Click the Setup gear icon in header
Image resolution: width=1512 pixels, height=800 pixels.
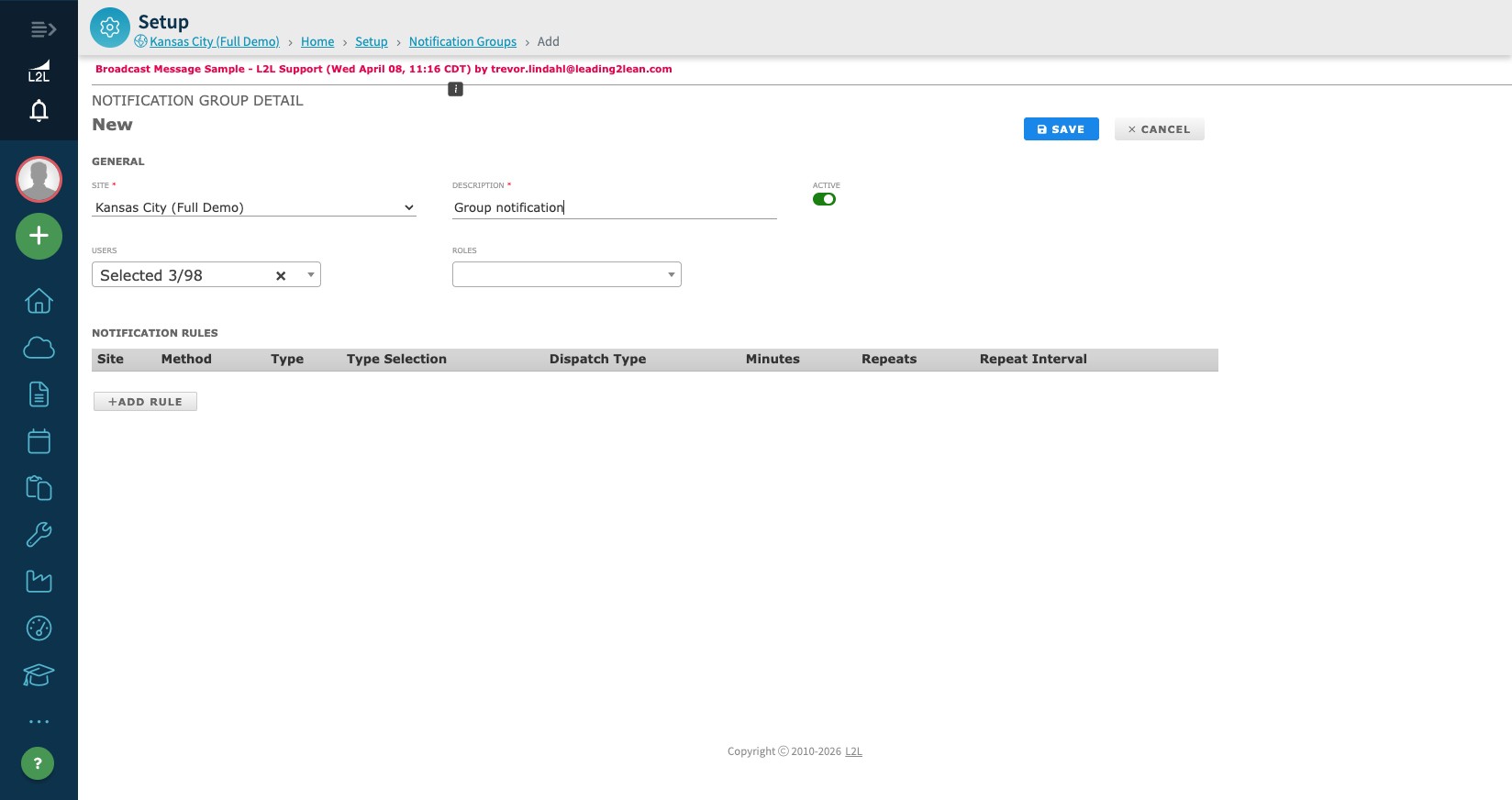(110, 28)
